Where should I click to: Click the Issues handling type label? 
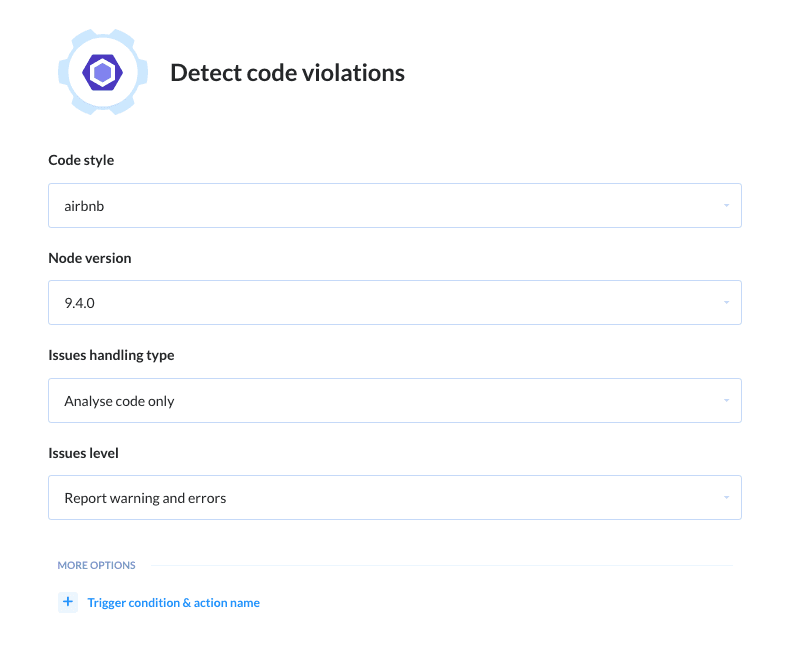click(x=111, y=355)
